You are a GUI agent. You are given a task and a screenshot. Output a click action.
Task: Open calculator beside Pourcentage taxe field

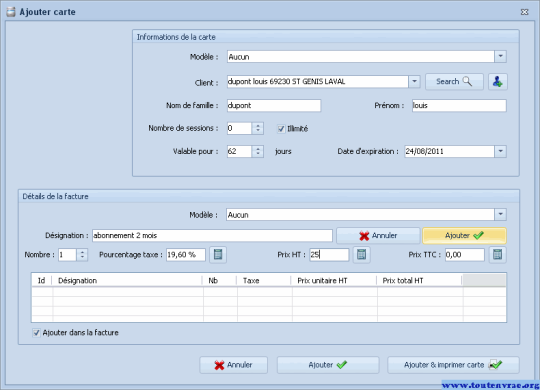(218, 255)
